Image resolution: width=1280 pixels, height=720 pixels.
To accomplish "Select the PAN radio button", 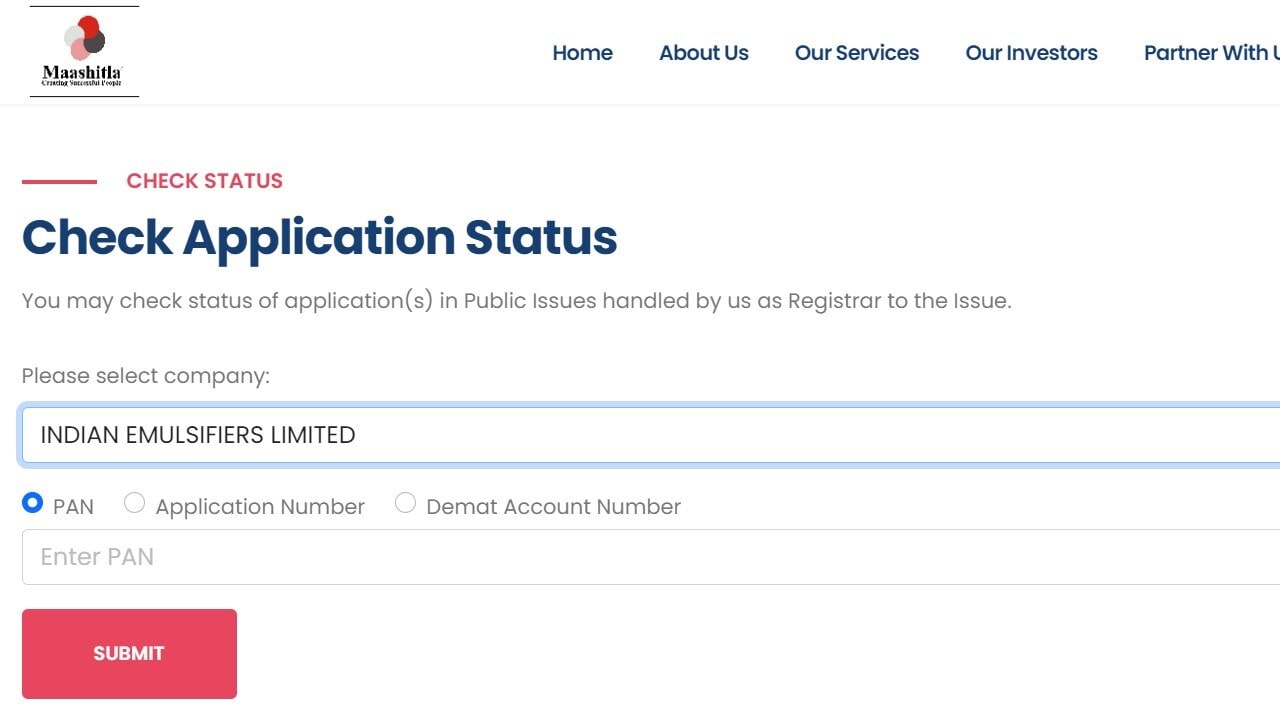I will coord(33,503).
